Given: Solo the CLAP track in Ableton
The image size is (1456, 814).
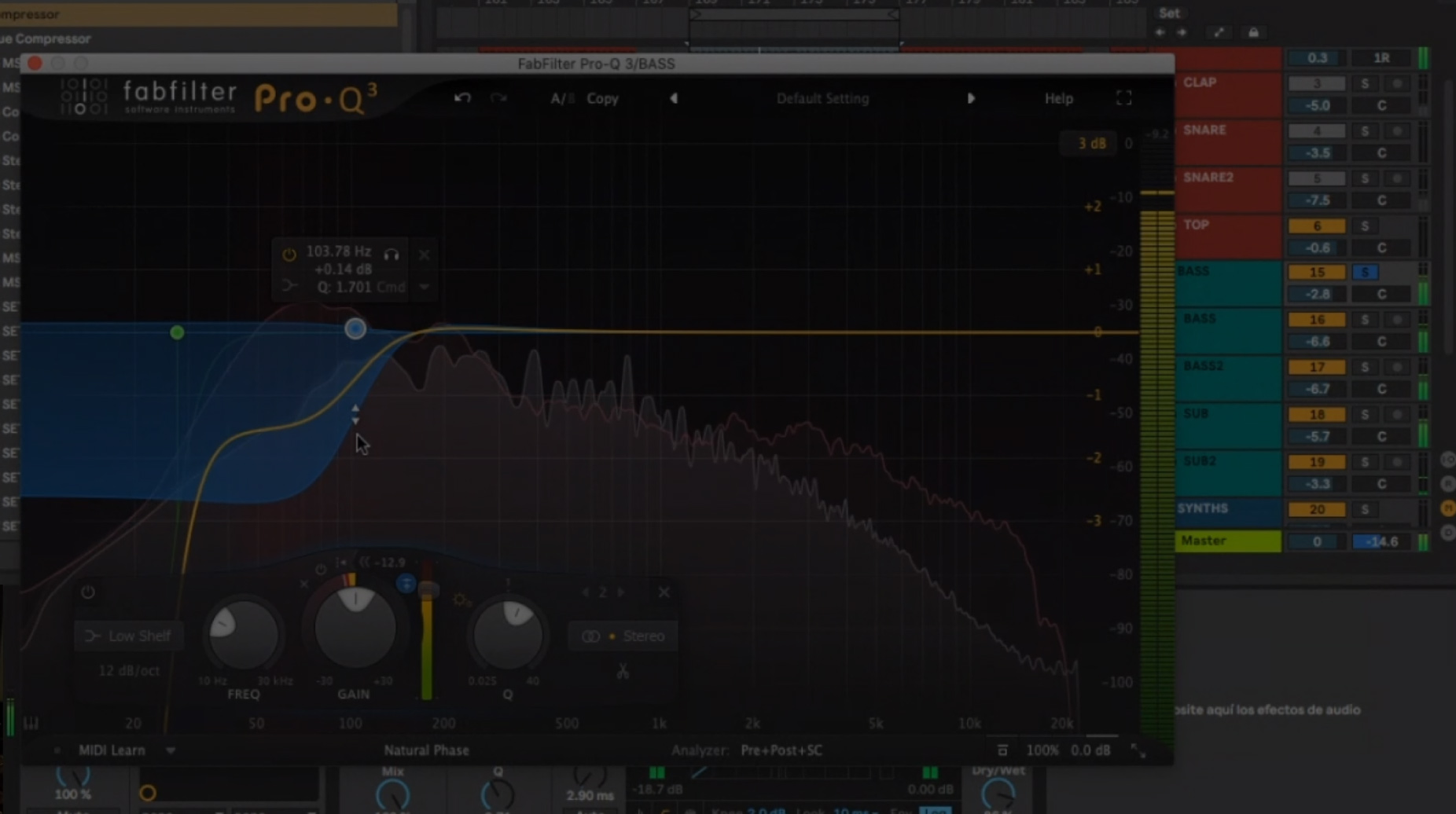Looking at the screenshot, I should click(1365, 83).
